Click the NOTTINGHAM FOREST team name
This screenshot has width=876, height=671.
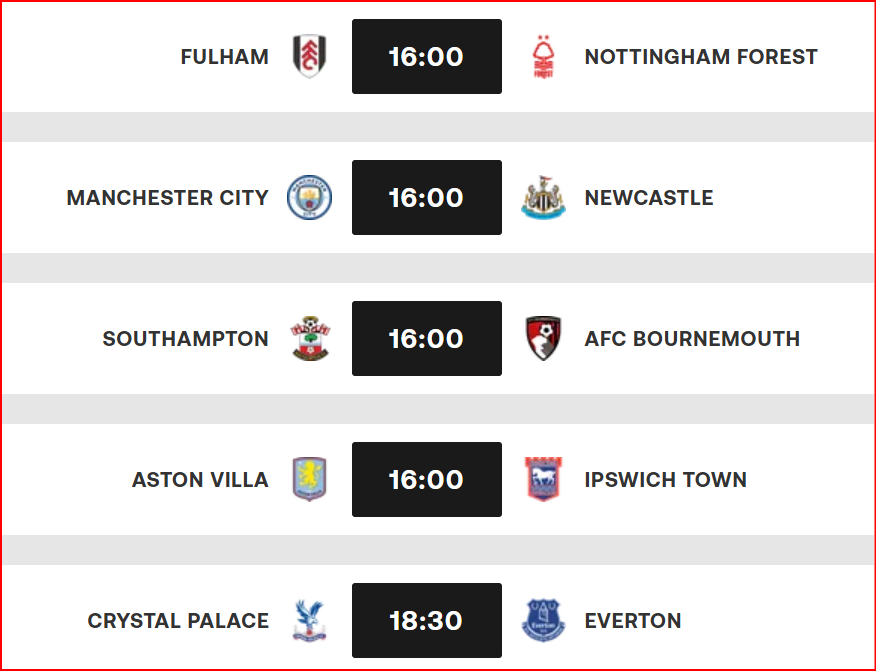701,57
